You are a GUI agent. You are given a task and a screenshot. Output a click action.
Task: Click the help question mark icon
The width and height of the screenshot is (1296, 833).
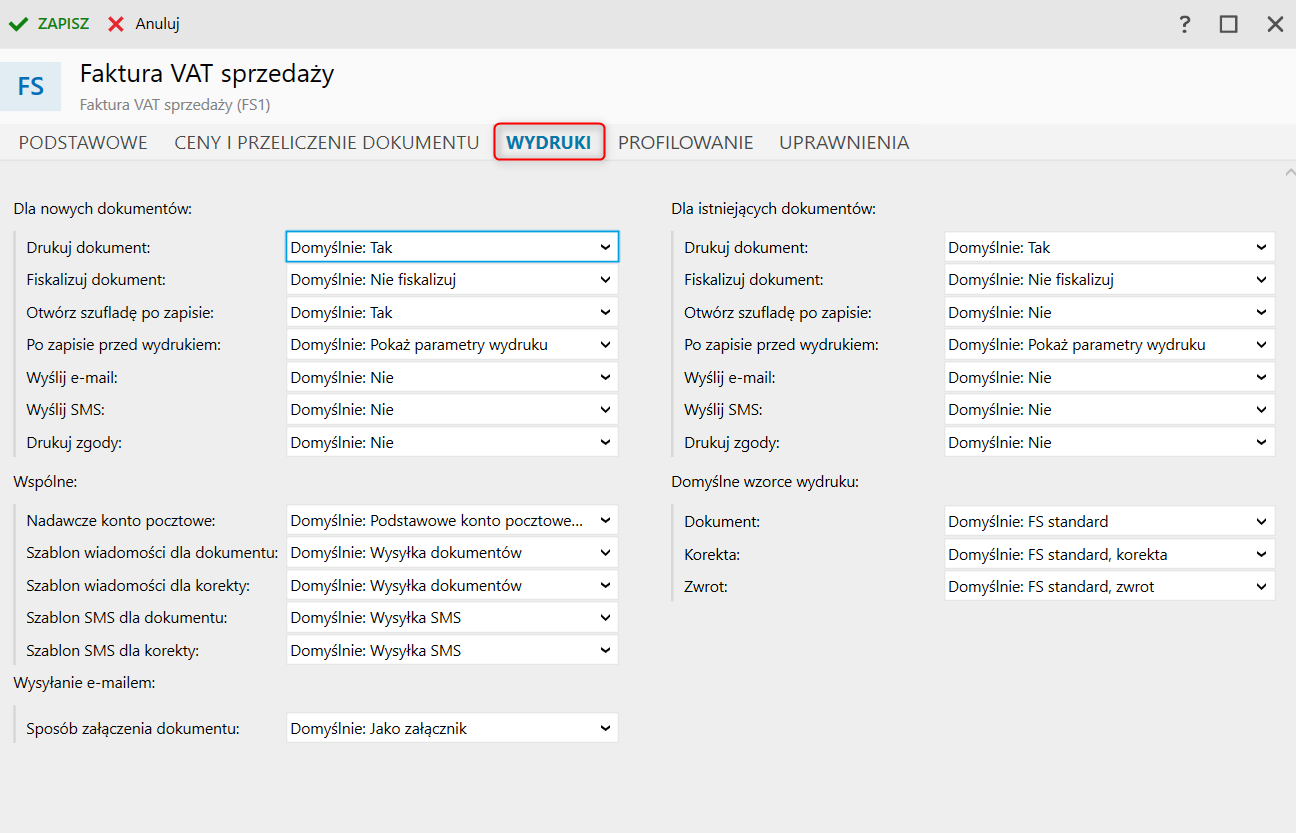[1185, 24]
